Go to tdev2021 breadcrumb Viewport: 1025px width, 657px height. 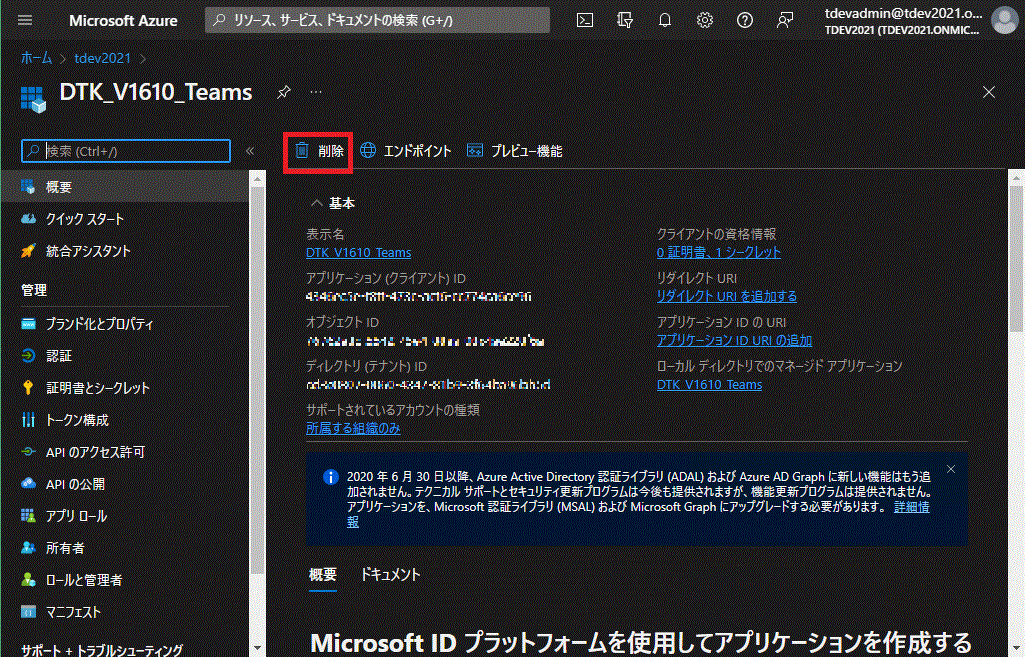tap(103, 58)
